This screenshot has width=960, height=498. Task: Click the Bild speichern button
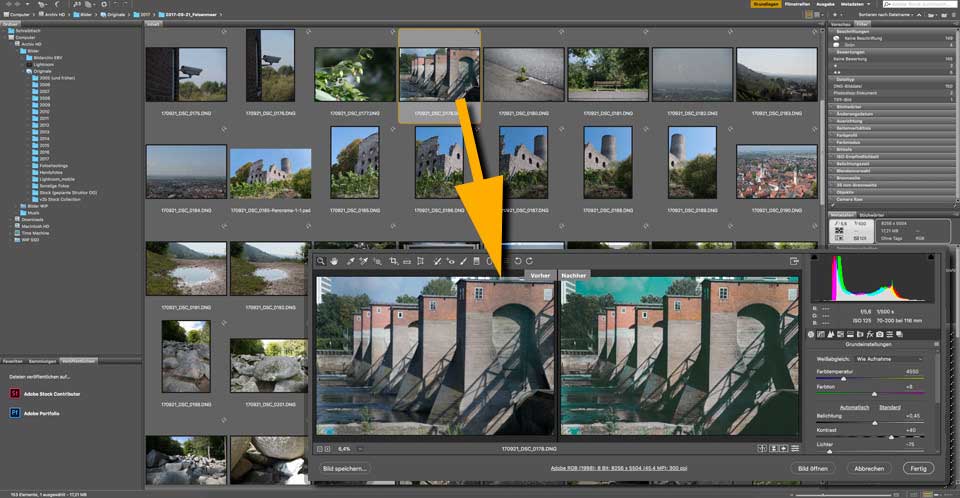tap(344, 467)
